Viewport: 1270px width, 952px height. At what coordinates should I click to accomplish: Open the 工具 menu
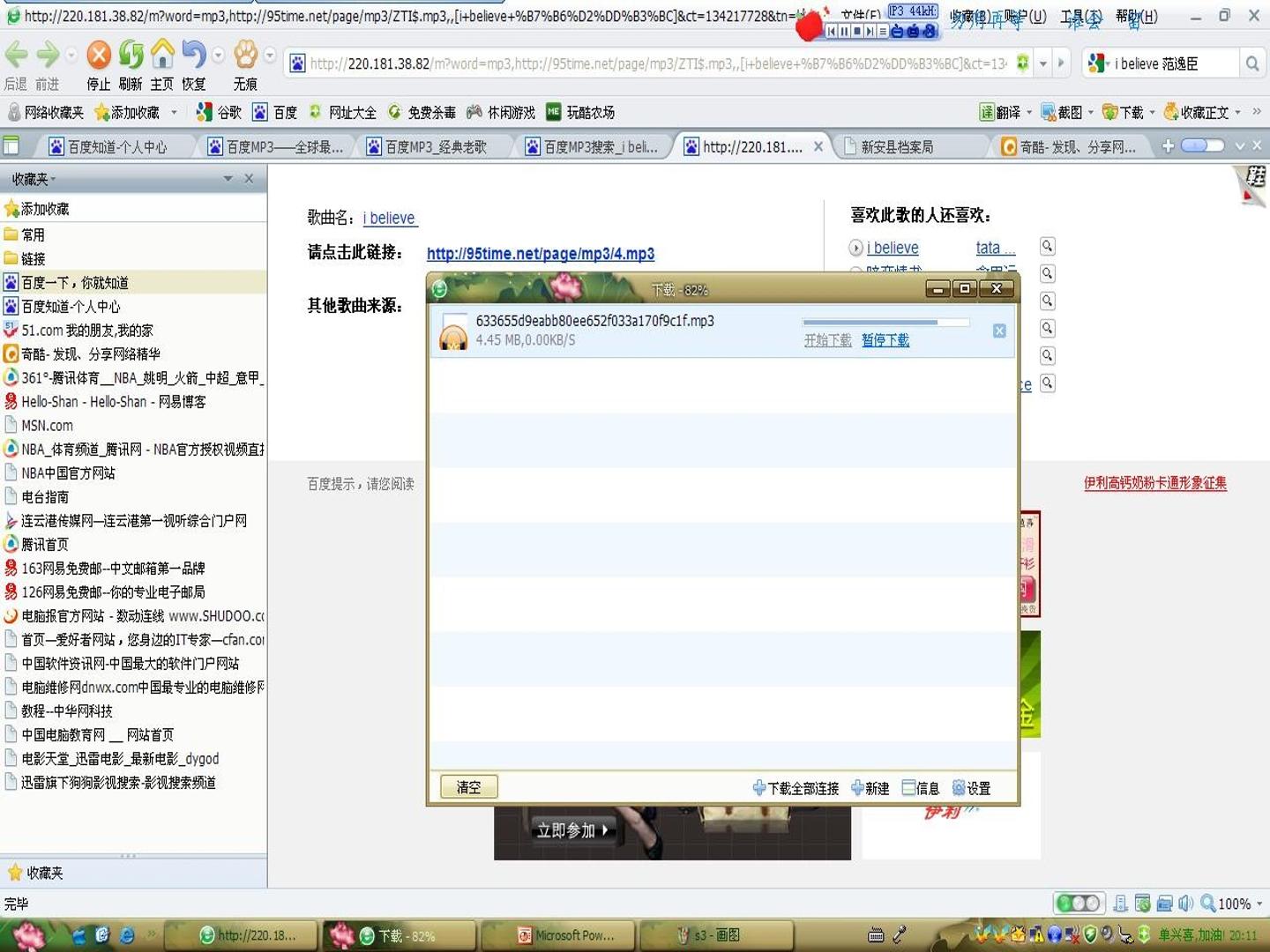pyautogui.click(x=1081, y=17)
